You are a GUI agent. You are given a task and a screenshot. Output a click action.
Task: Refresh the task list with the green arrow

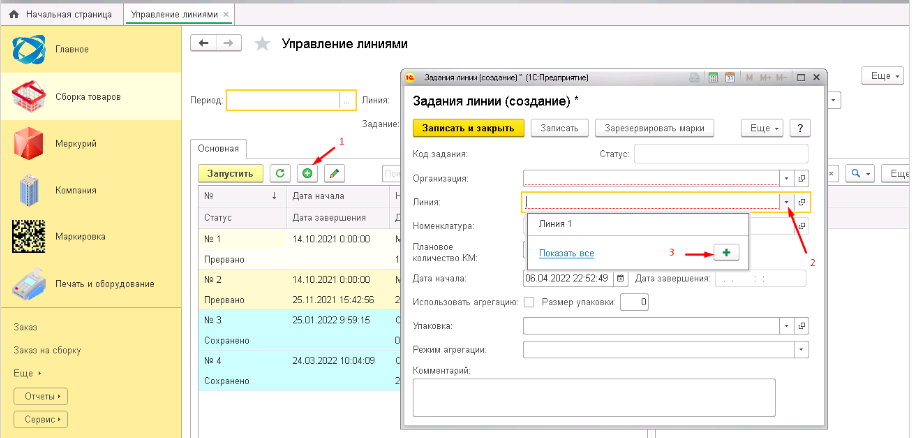coord(280,173)
